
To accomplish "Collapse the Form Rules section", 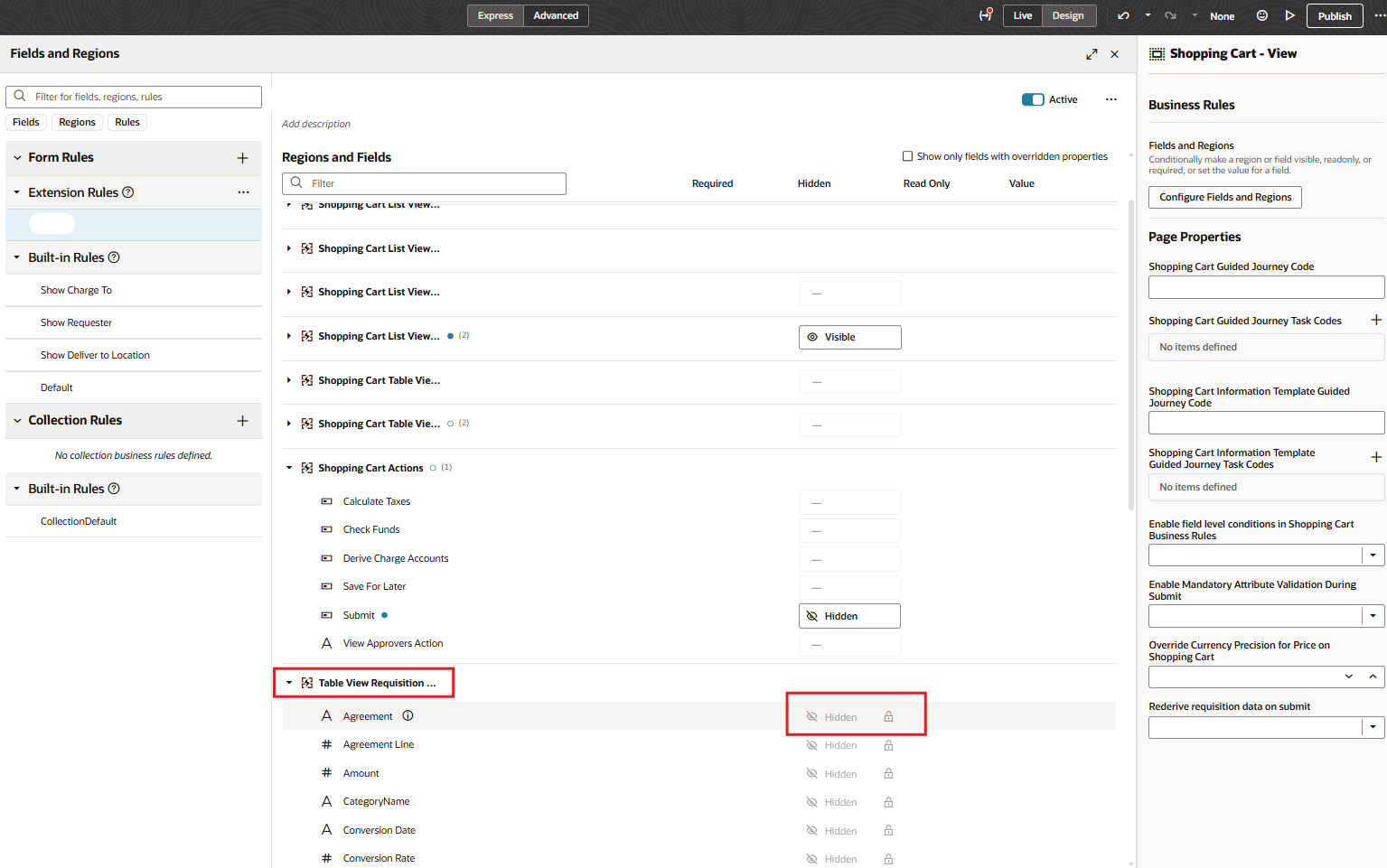I will click(17, 158).
